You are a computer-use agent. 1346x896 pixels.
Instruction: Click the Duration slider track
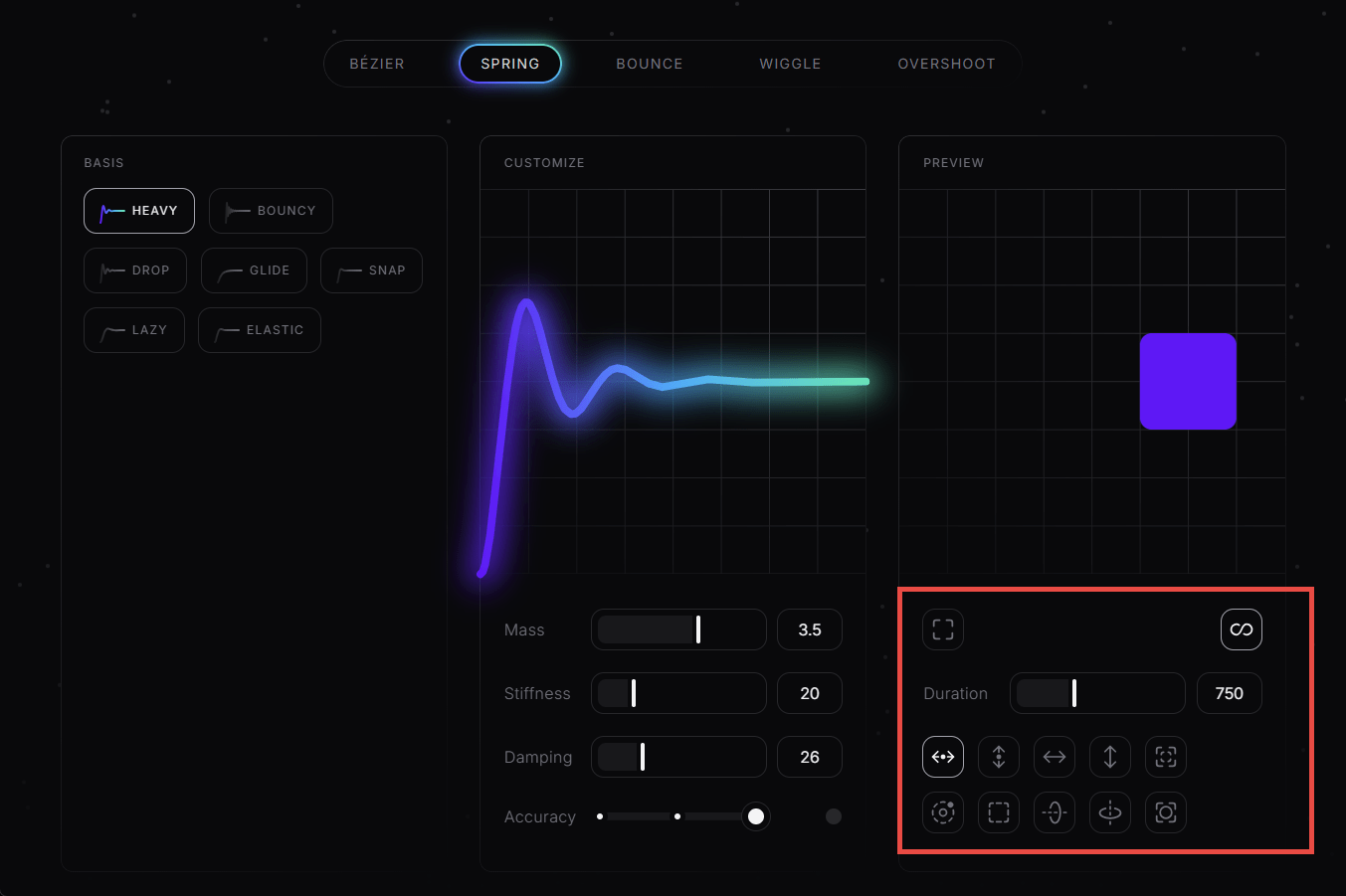[1097, 693]
